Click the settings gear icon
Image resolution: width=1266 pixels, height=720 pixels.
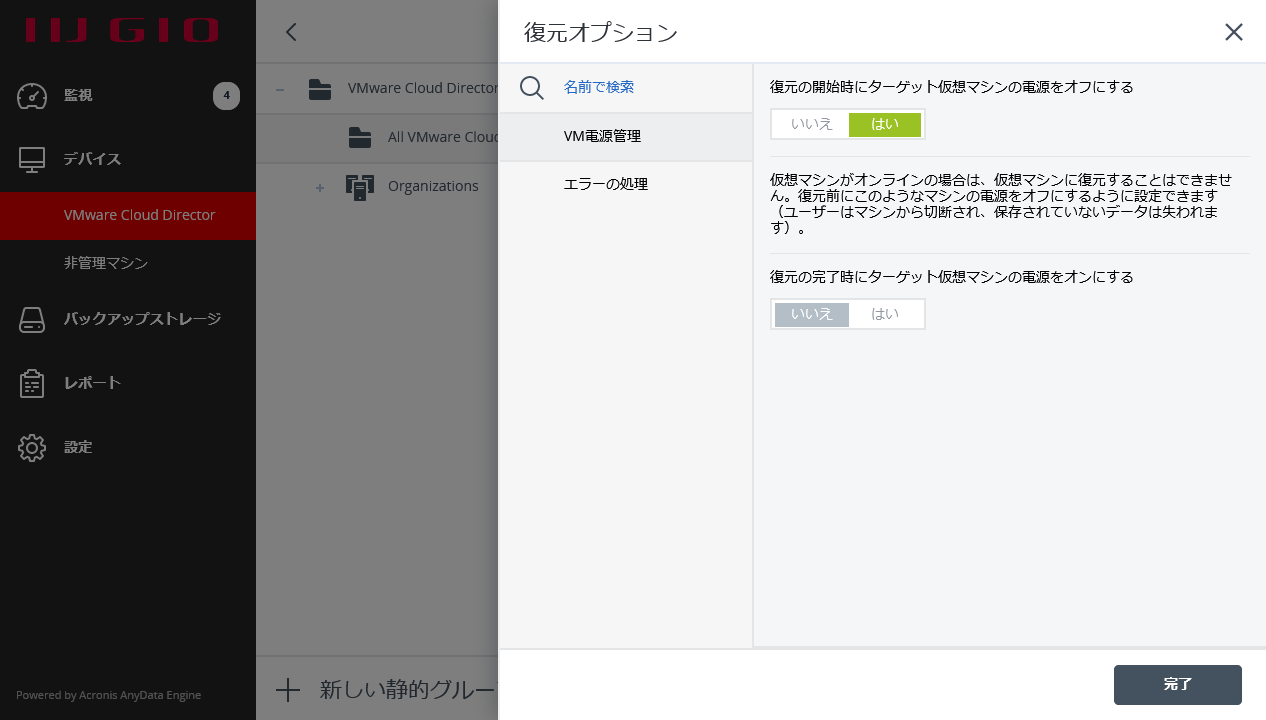[x=32, y=448]
